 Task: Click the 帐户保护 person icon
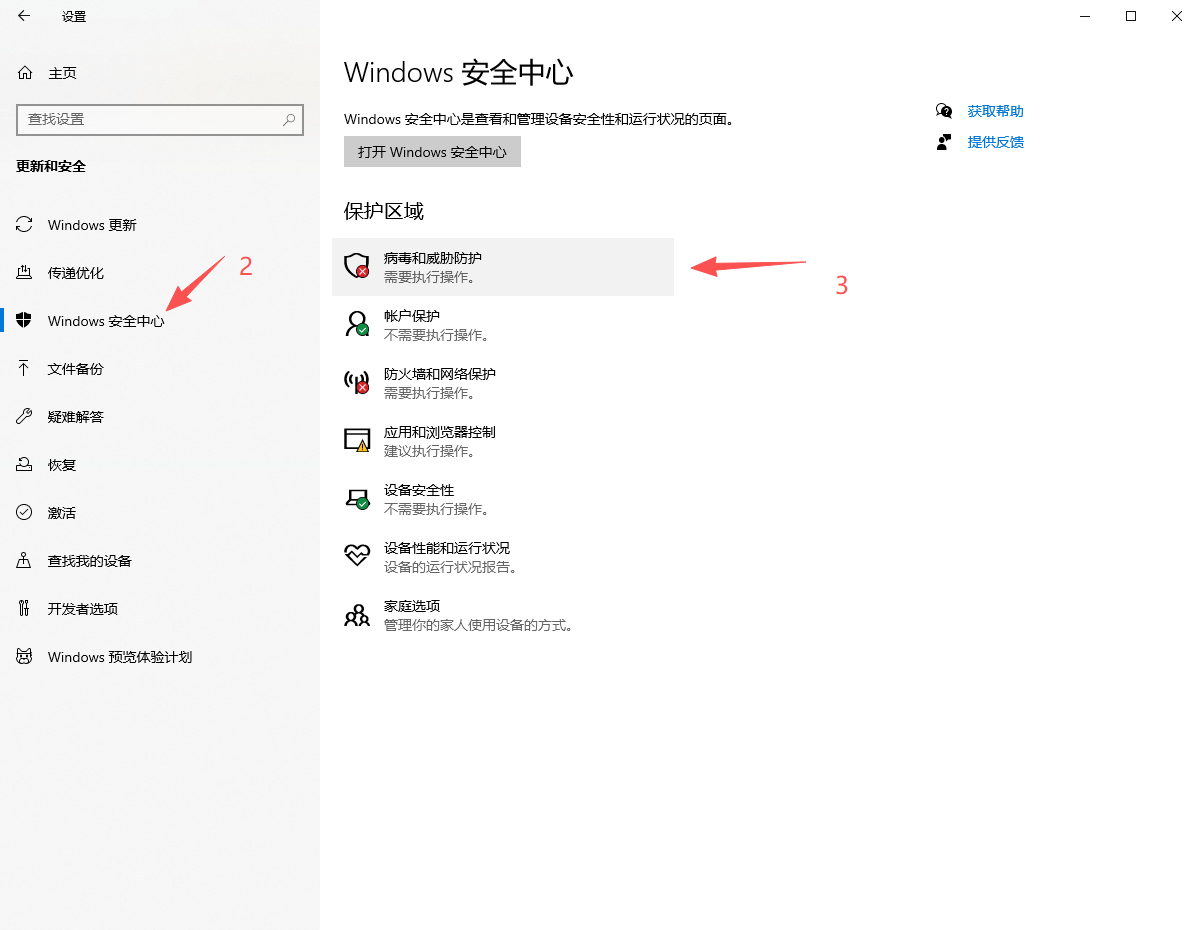(357, 323)
